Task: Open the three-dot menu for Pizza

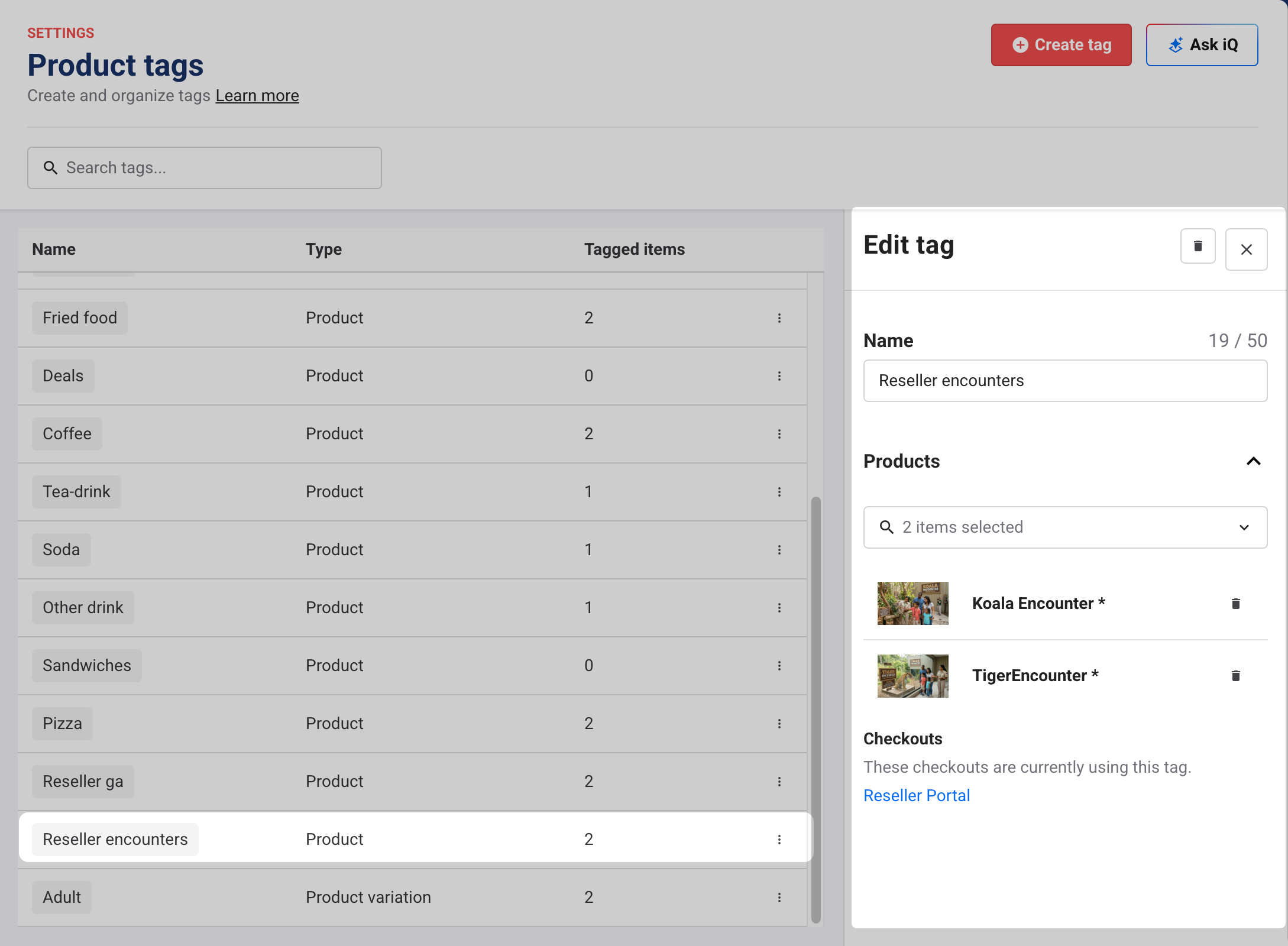Action: pyautogui.click(x=779, y=724)
